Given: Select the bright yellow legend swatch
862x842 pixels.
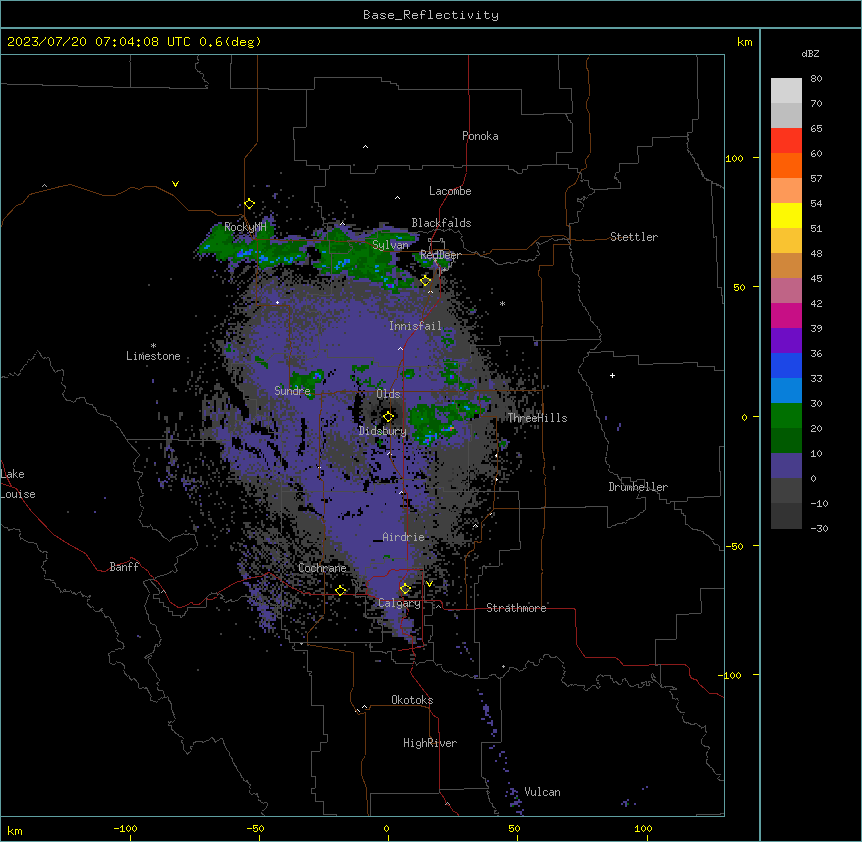Looking at the screenshot, I should (786, 215).
